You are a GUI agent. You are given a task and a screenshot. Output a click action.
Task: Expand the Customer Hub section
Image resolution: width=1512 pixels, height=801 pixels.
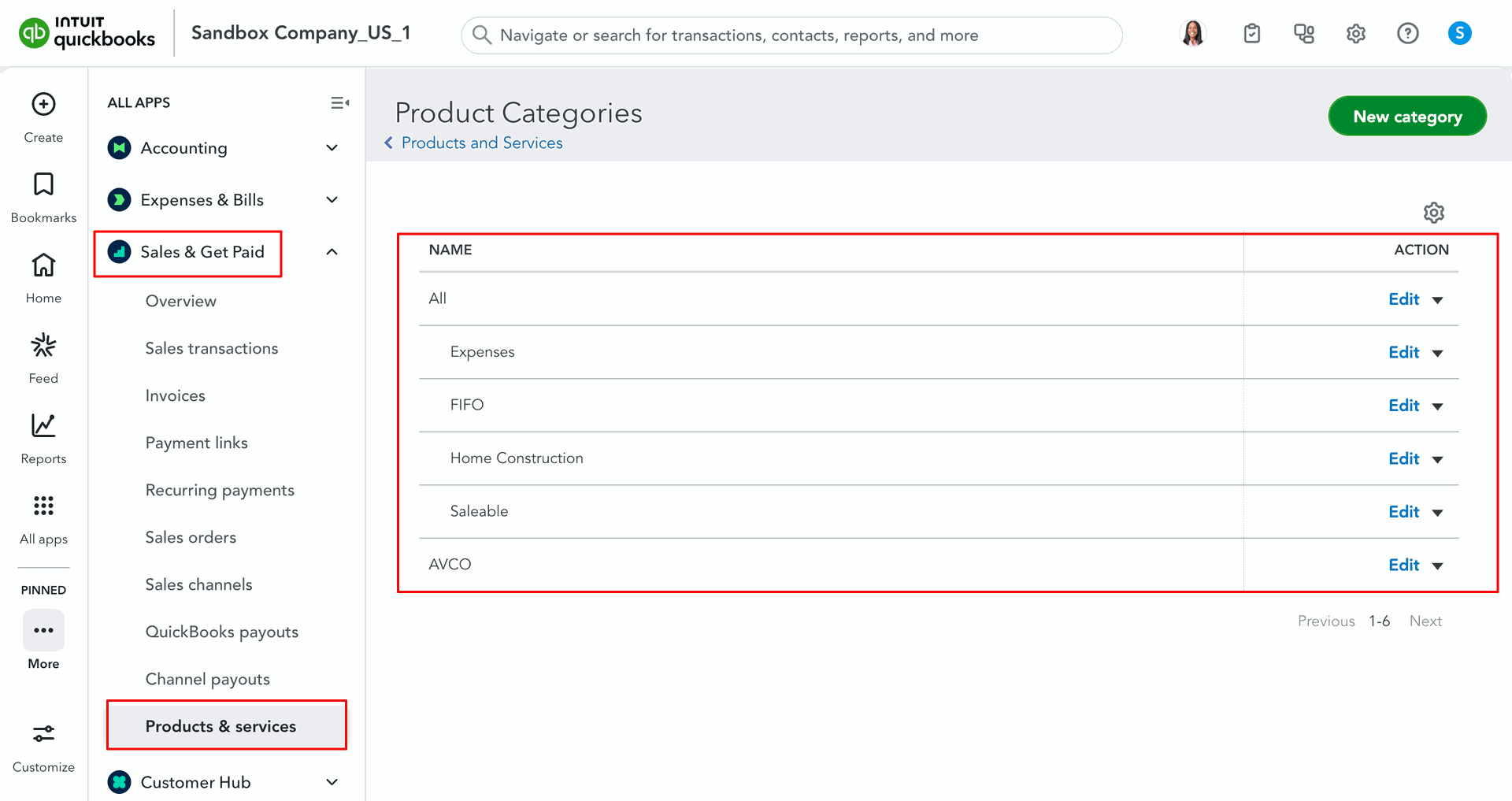coord(332,782)
